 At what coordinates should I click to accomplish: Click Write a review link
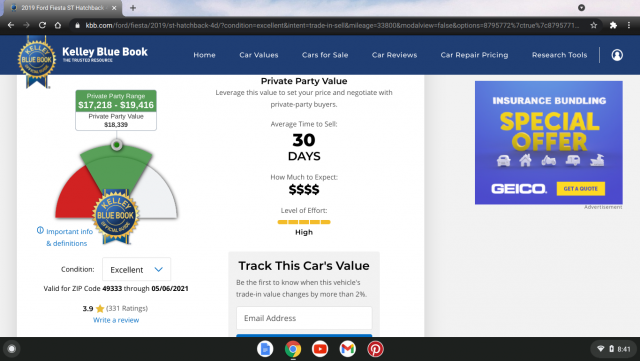[116, 320]
